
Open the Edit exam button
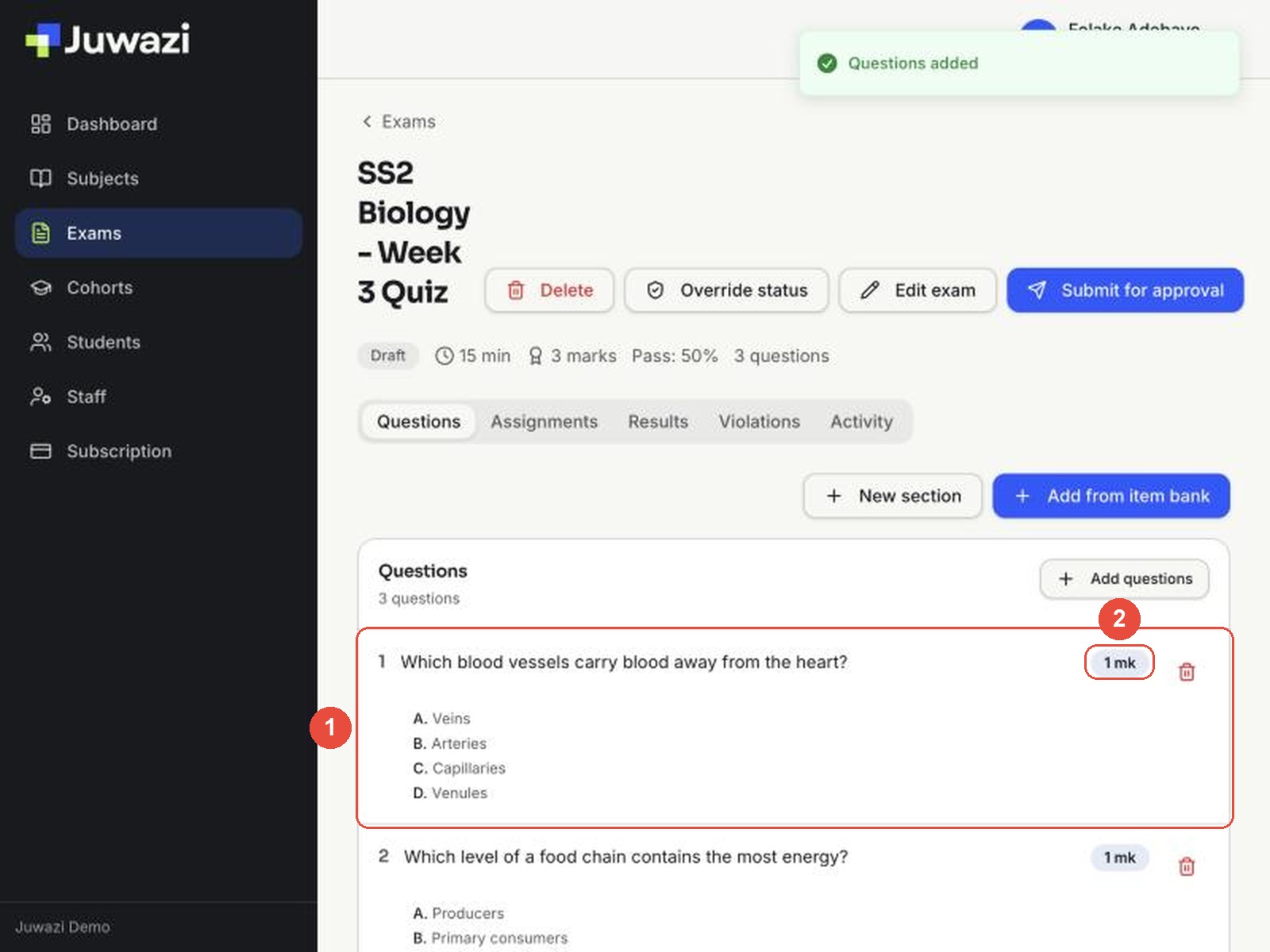point(918,290)
